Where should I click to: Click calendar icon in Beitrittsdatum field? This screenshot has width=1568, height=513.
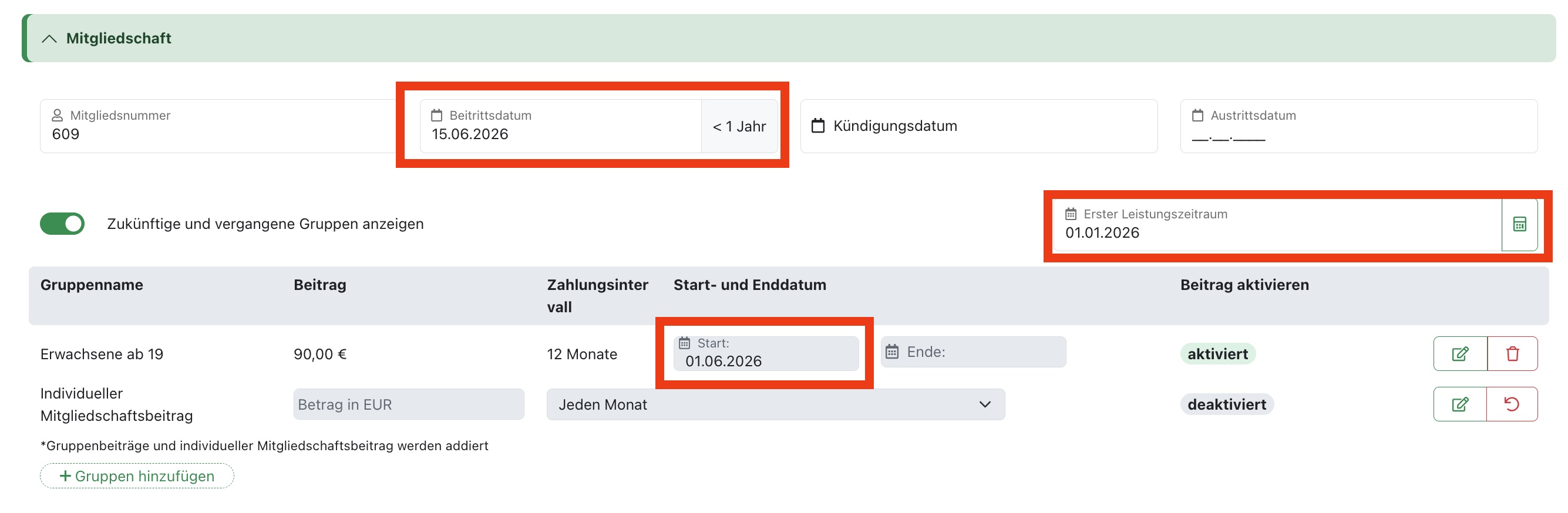click(436, 115)
